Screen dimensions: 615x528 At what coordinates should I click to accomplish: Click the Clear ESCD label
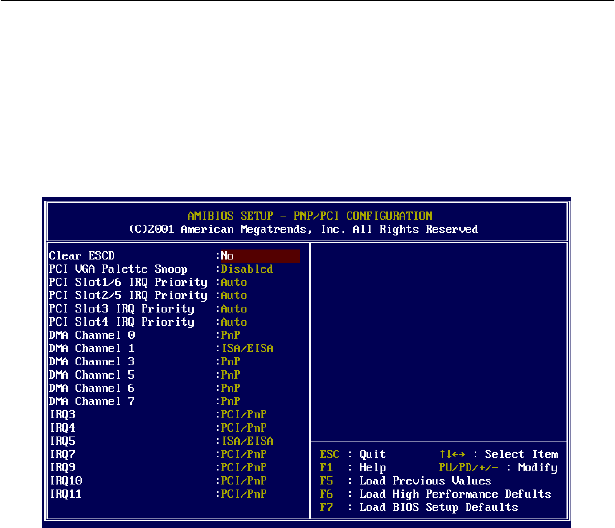click(82, 256)
